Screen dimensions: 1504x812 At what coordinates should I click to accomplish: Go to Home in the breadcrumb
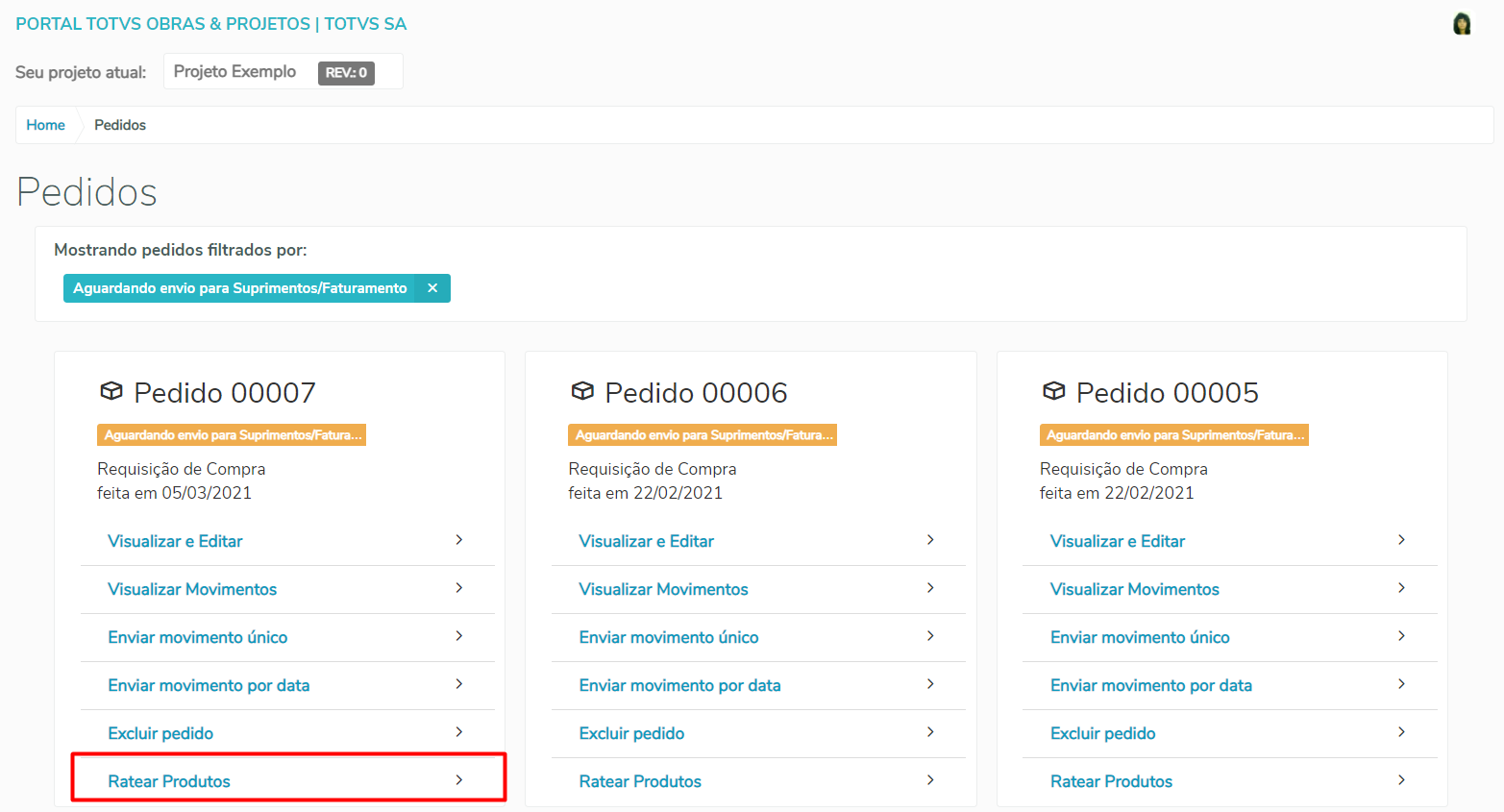pos(45,125)
